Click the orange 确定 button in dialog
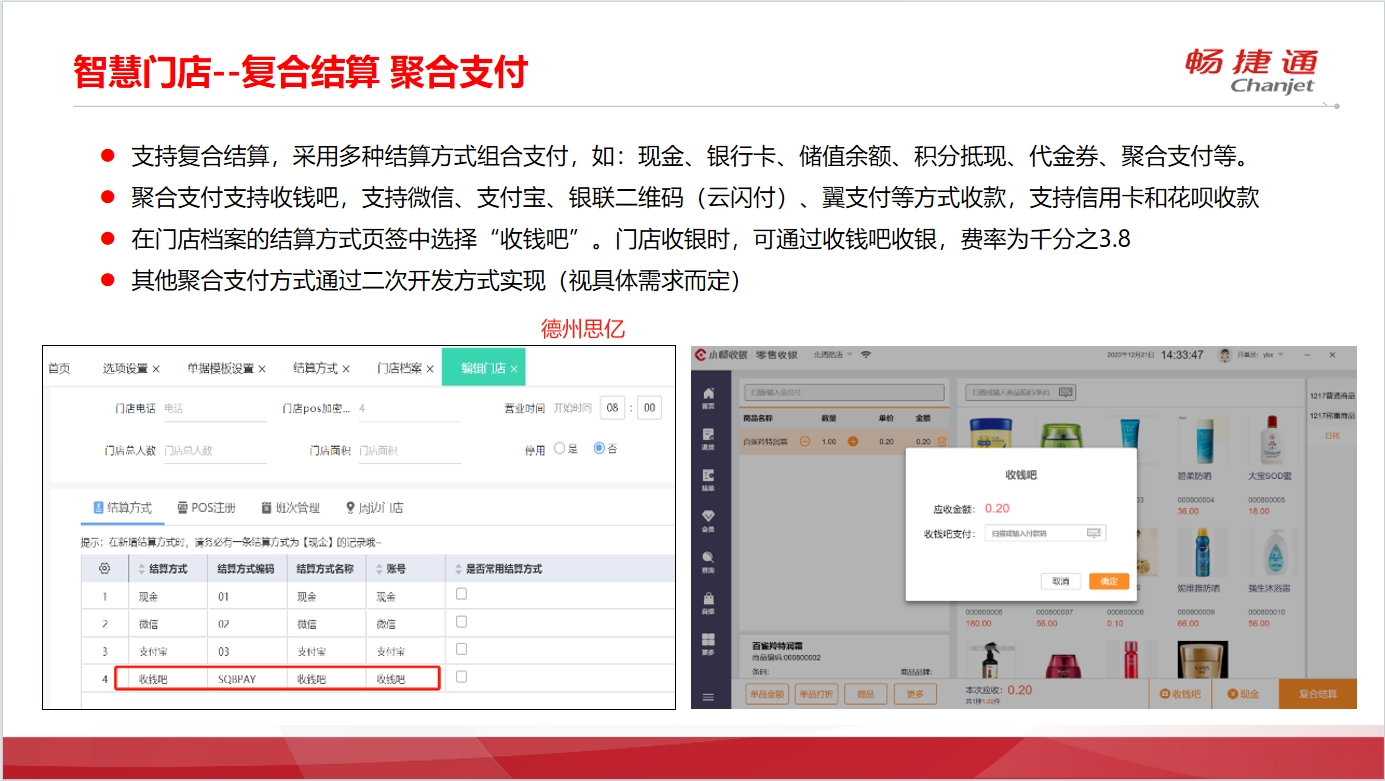Image resolution: width=1385 pixels, height=781 pixels. coord(1109,581)
